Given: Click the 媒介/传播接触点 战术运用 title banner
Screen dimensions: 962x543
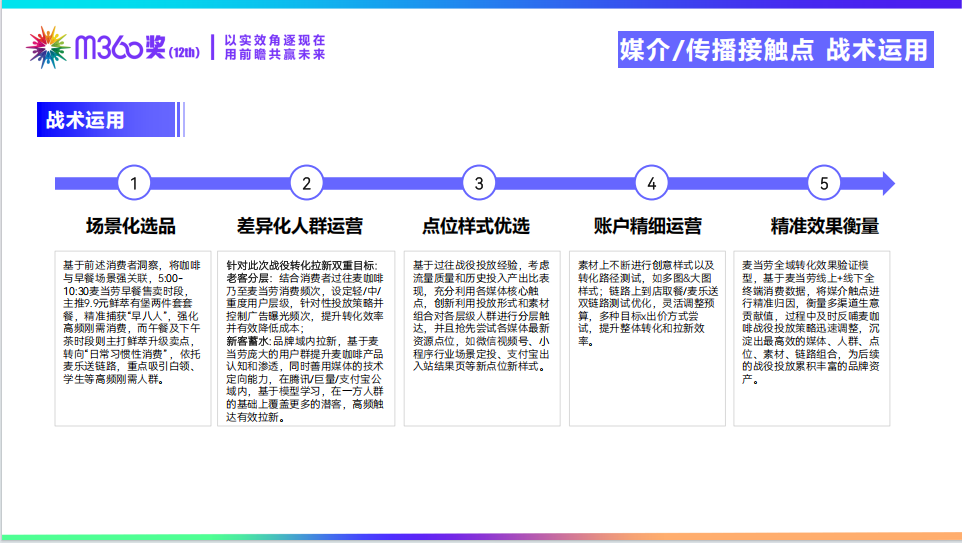Looking at the screenshot, I should 774,49.
